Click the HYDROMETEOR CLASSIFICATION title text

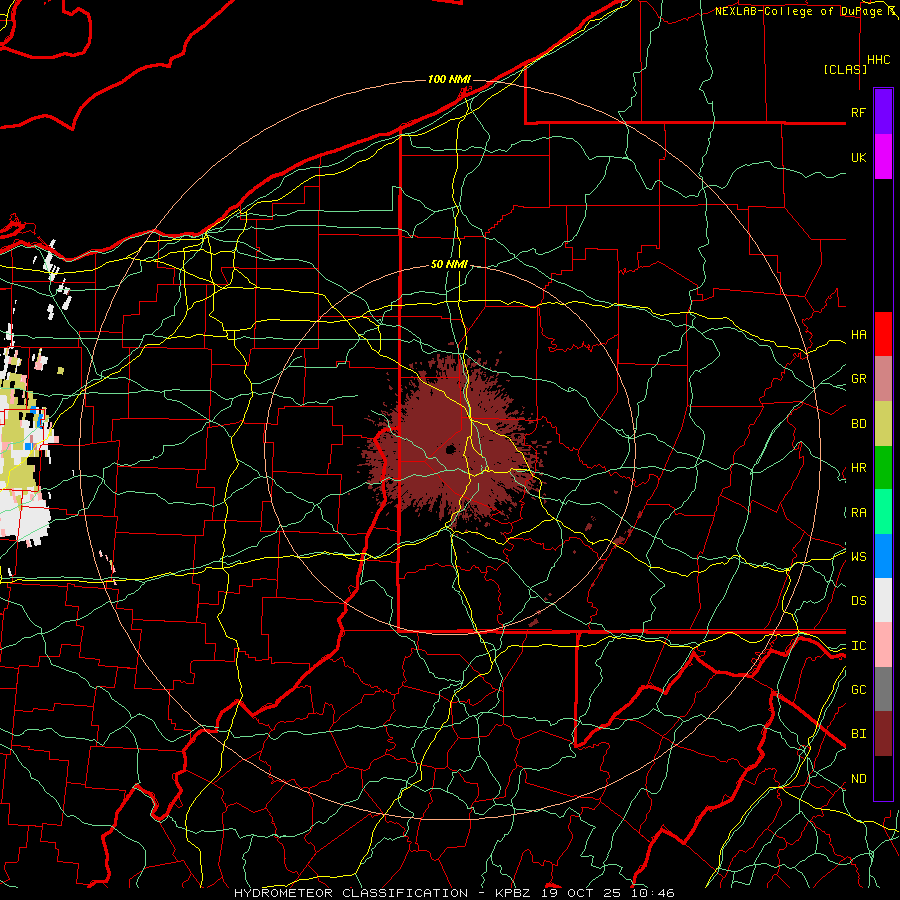351,893
